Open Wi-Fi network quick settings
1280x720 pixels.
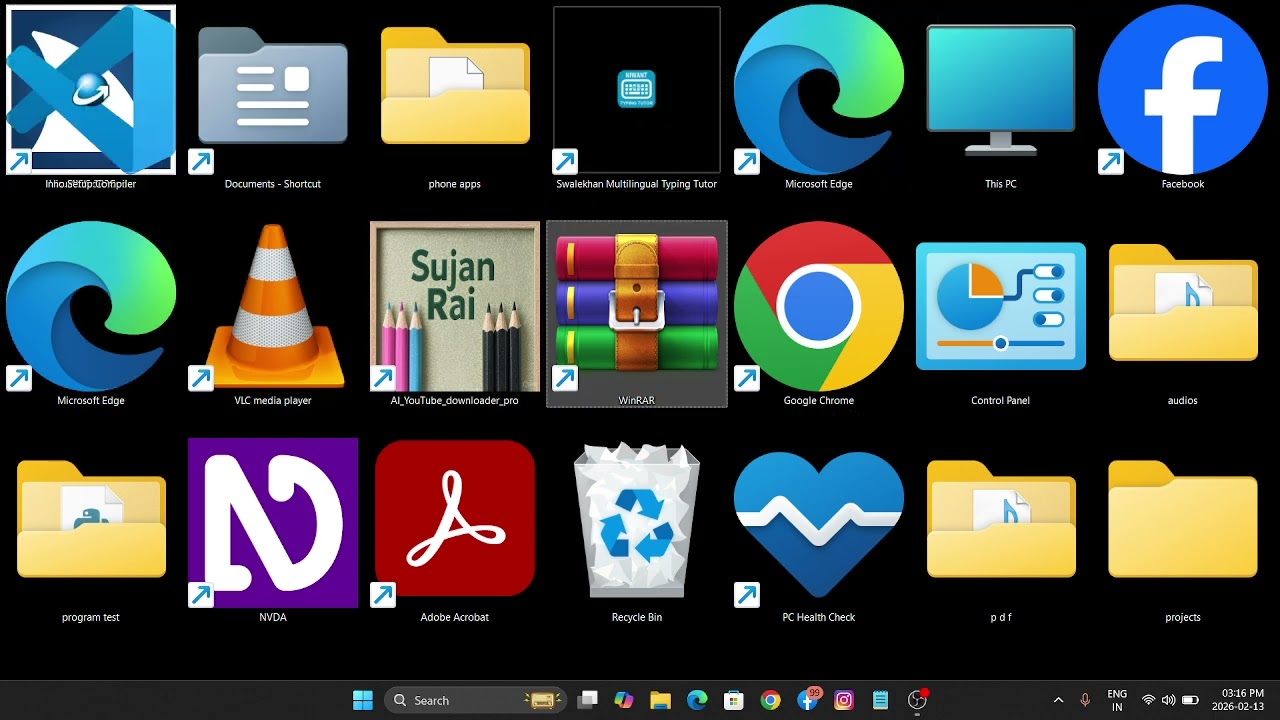1148,700
